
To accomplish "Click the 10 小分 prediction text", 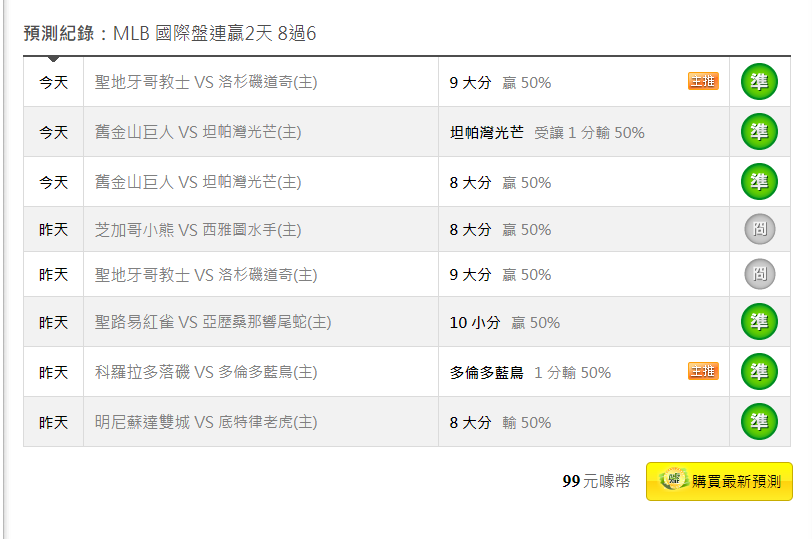I will [x=475, y=323].
